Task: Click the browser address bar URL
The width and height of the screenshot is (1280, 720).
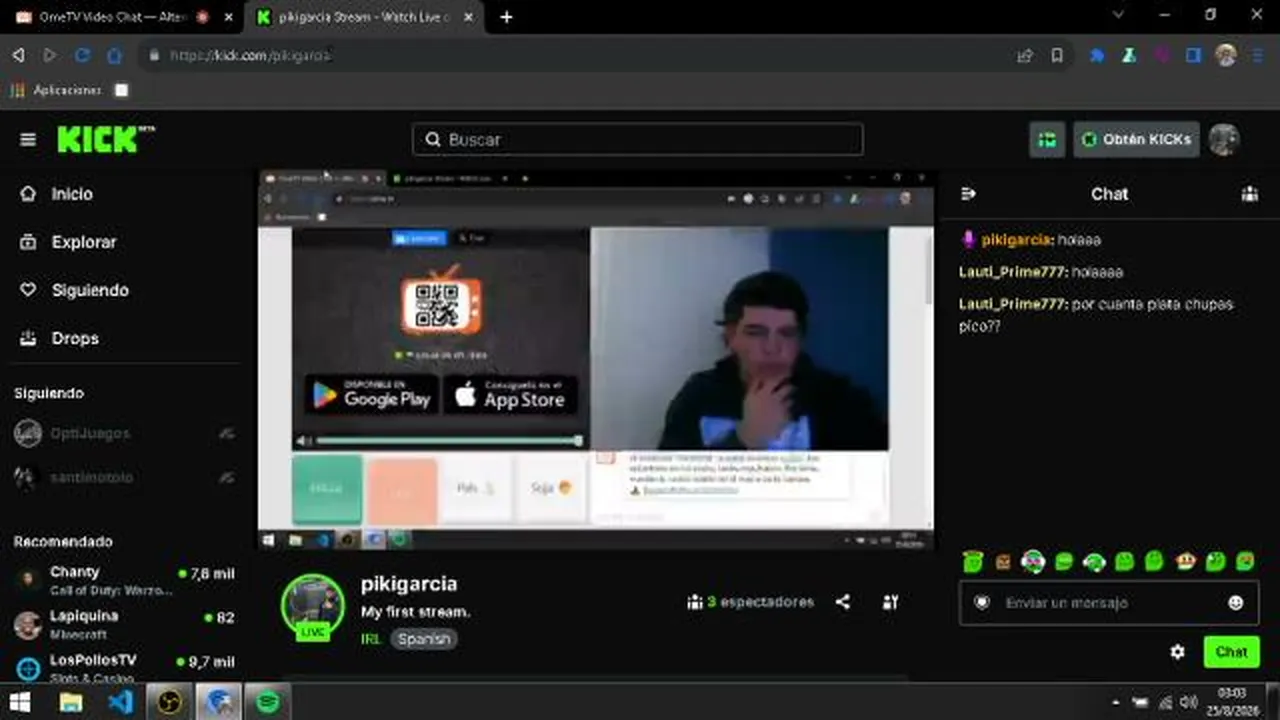Action: click(250, 56)
